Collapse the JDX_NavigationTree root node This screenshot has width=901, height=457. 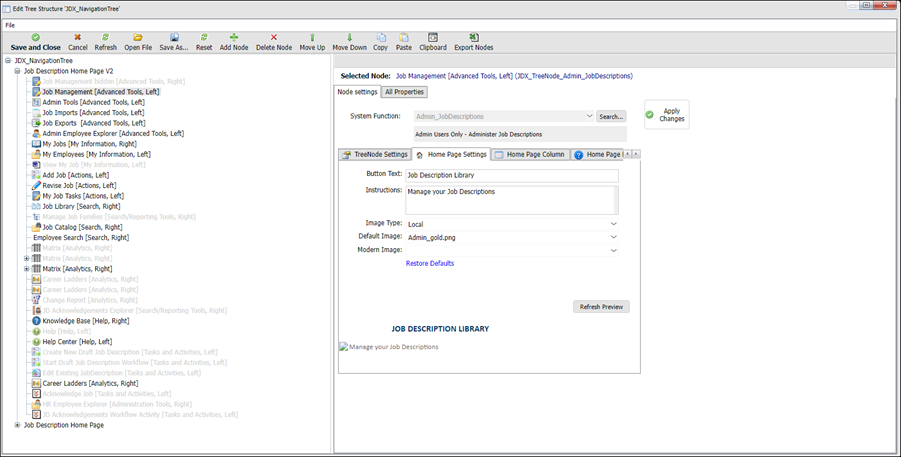[8, 60]
